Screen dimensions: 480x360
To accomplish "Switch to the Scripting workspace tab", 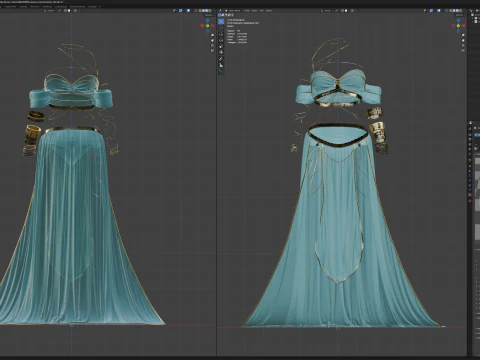I will click(x=92, y=6).
